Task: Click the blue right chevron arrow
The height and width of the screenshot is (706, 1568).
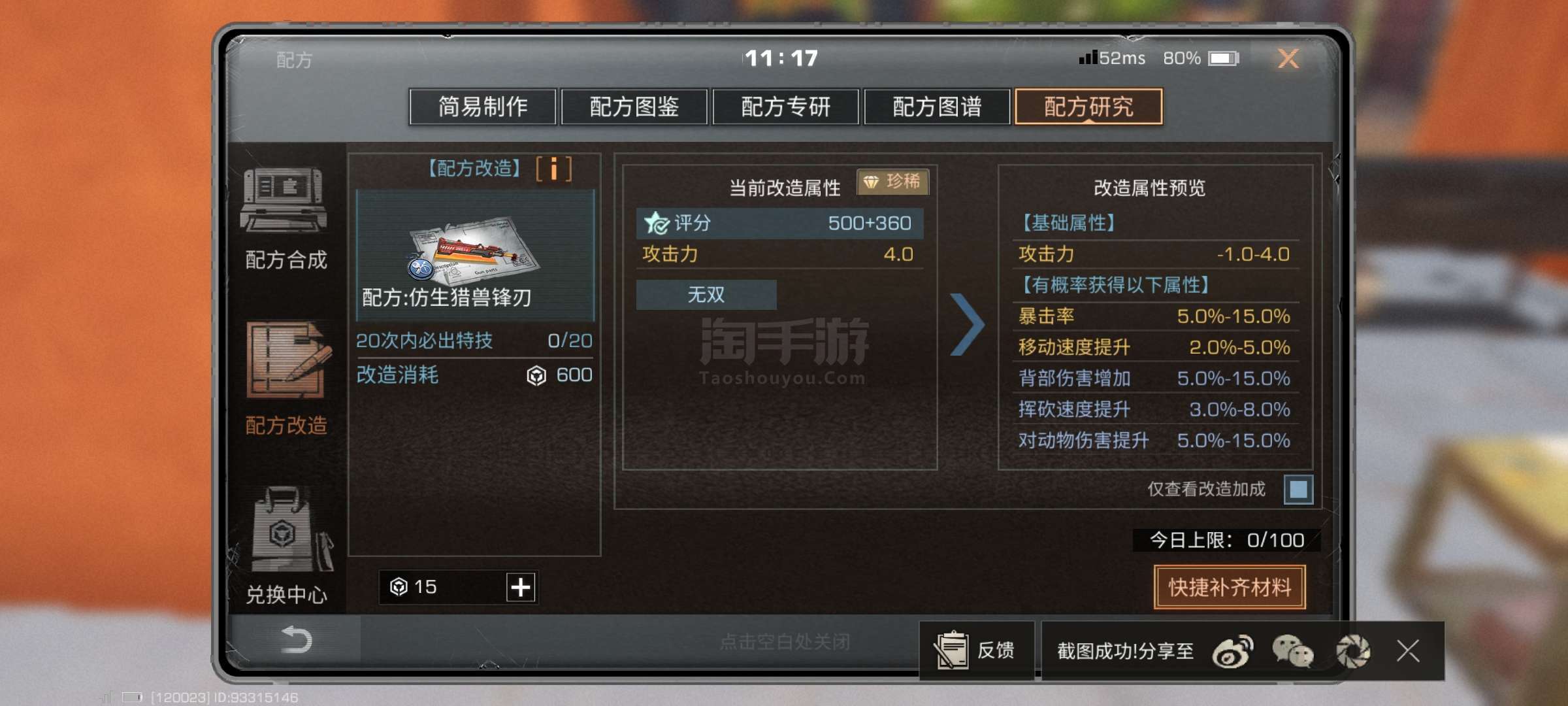Action: pyautogui.click(x=967, y=324)
